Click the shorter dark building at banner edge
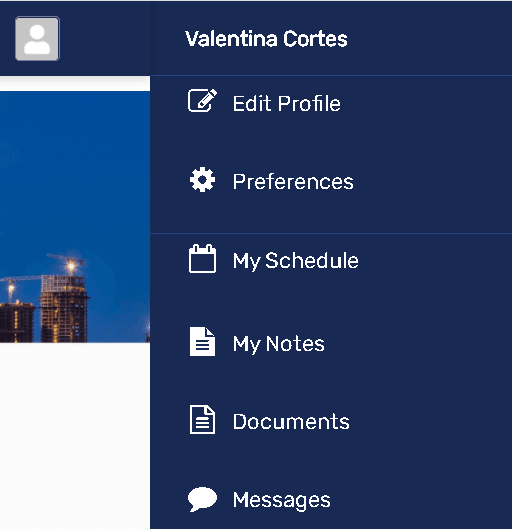 17,322
